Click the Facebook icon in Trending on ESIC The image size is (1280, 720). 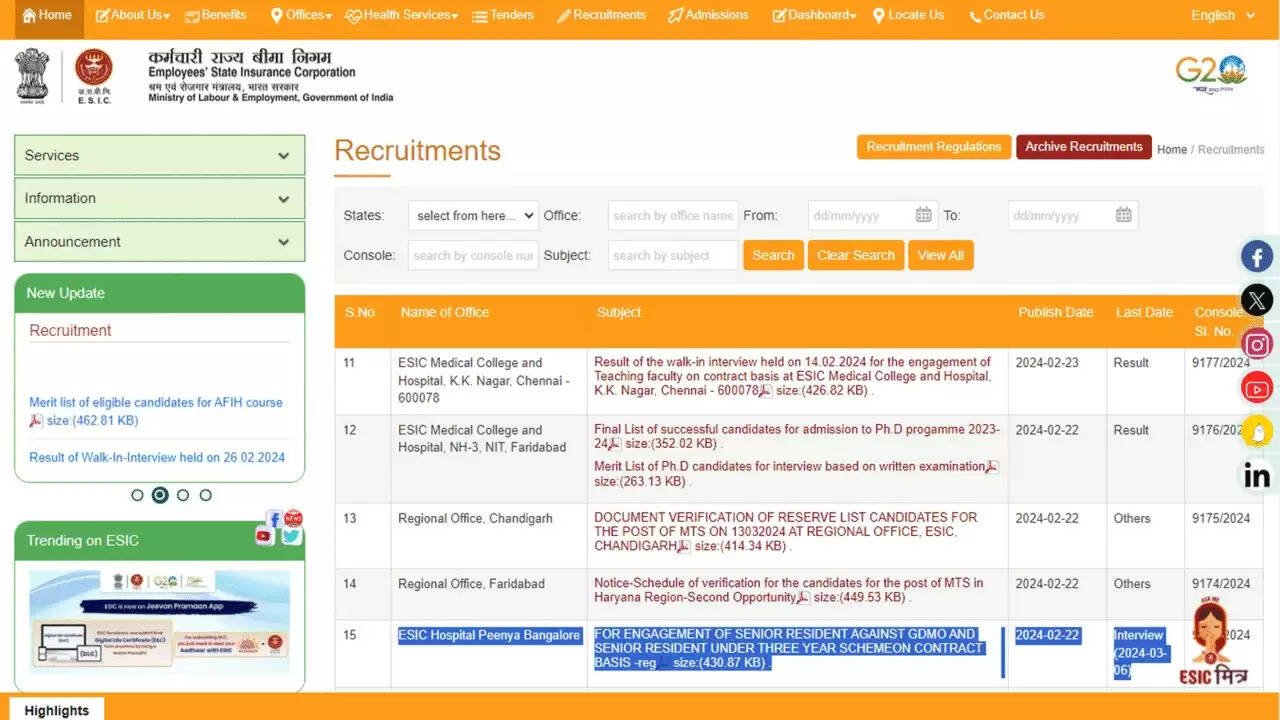pos(274,519)
